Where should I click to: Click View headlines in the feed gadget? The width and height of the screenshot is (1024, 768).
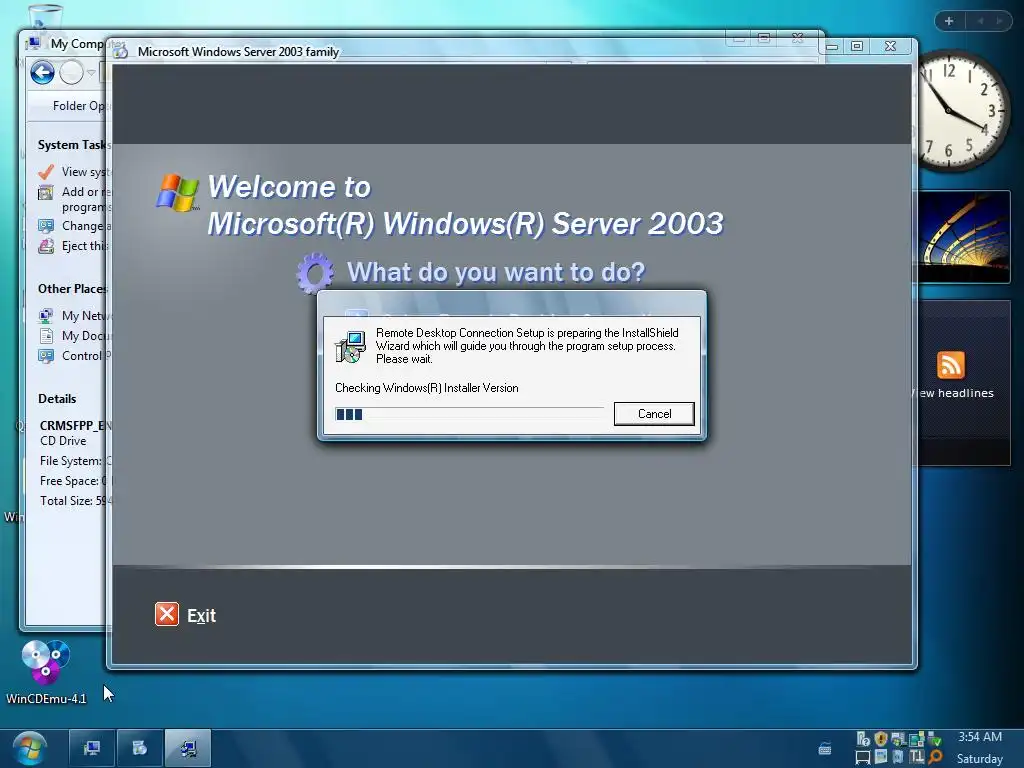[955, 393]
